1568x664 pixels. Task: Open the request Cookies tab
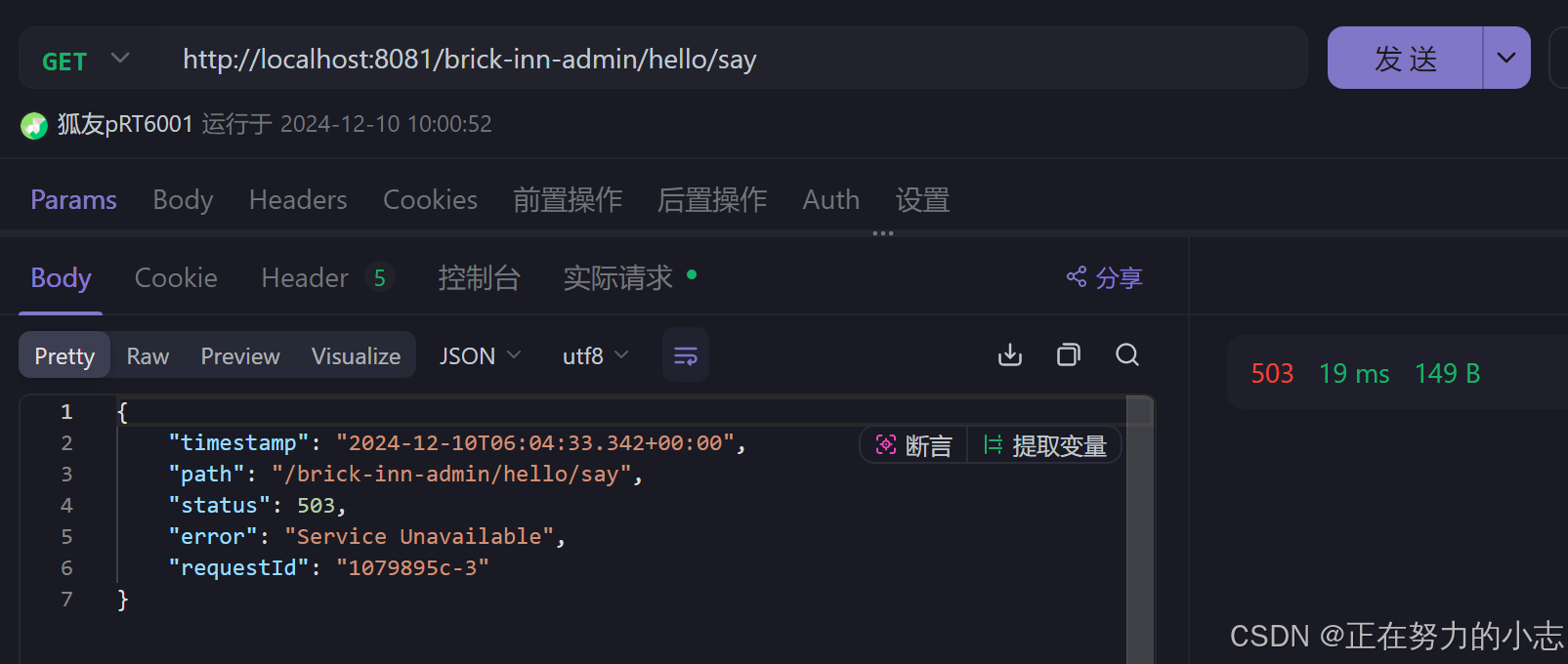[x=430, y=199]
